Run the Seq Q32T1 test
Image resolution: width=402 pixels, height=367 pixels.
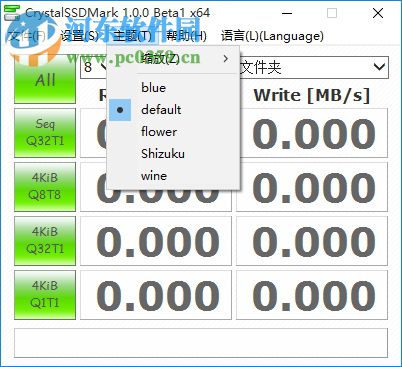45,133
